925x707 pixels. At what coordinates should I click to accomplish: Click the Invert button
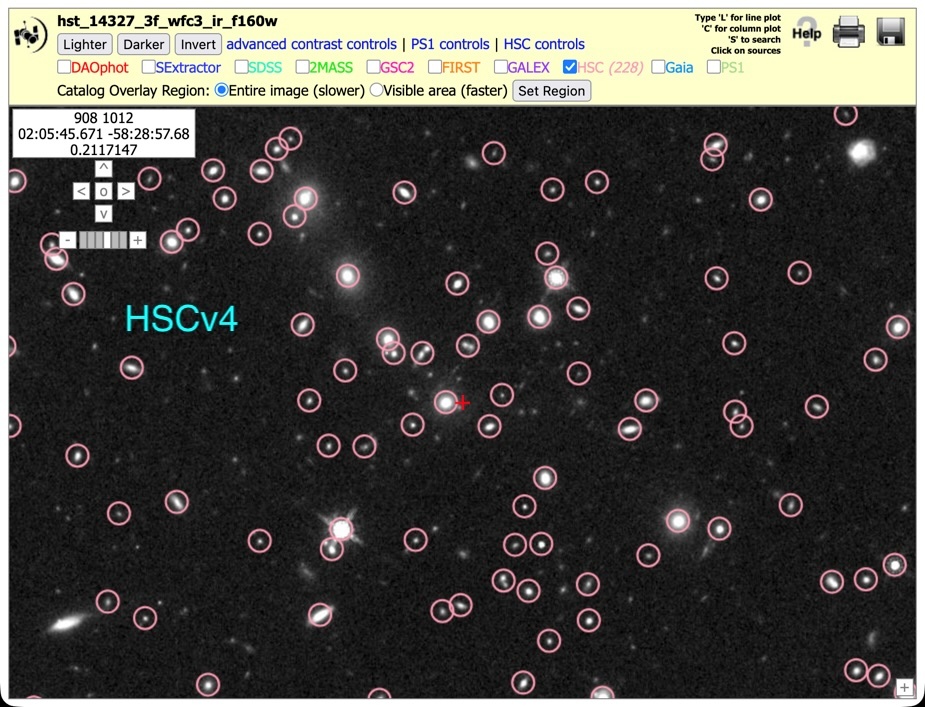coord(198,44)
